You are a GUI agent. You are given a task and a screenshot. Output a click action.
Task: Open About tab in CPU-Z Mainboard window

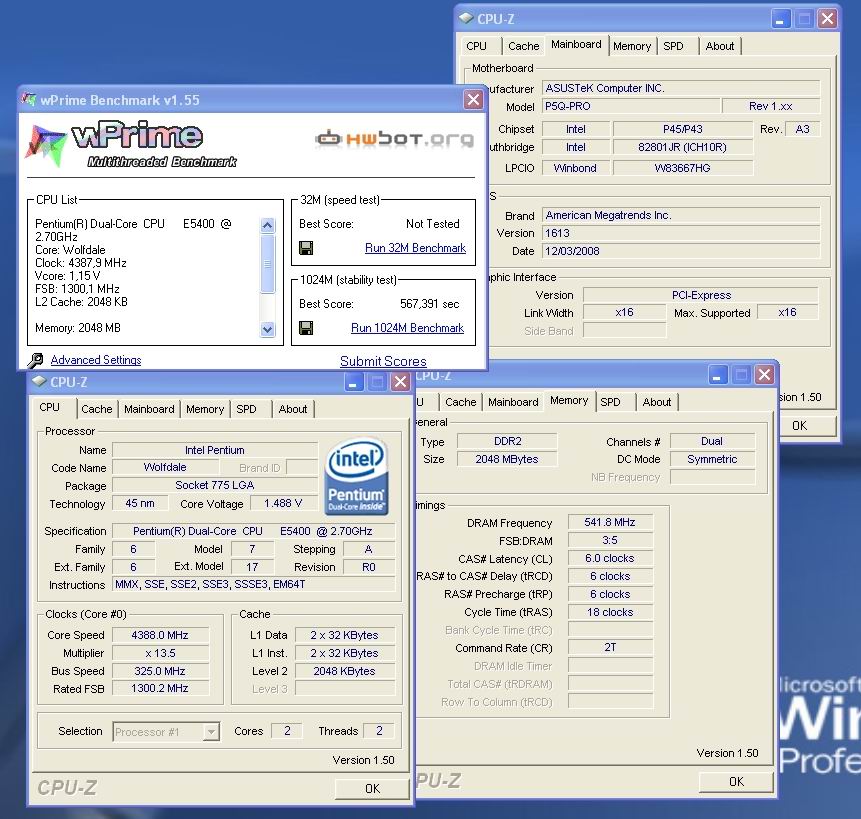[x=719, y=46]
